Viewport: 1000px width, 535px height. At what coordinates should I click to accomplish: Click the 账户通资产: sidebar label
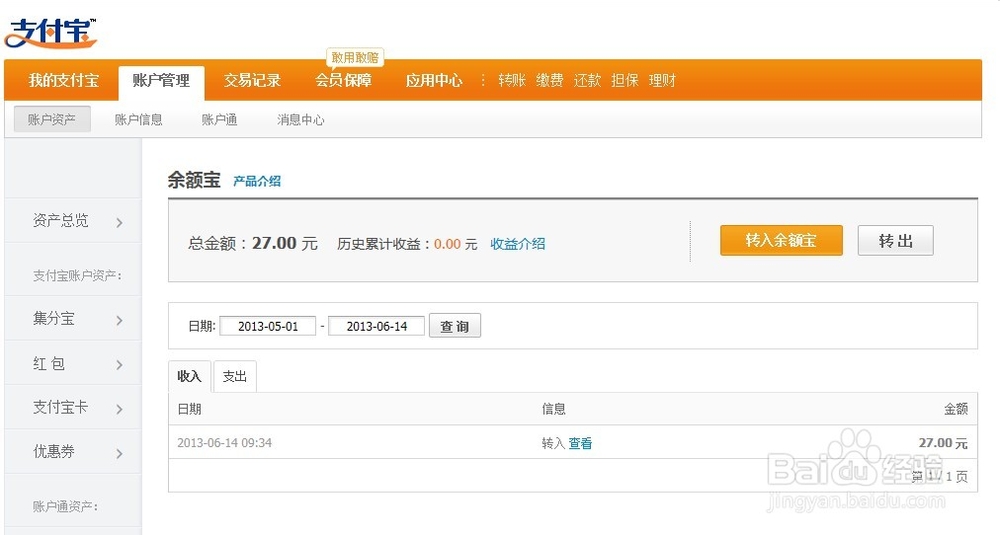tap(66, 506)
